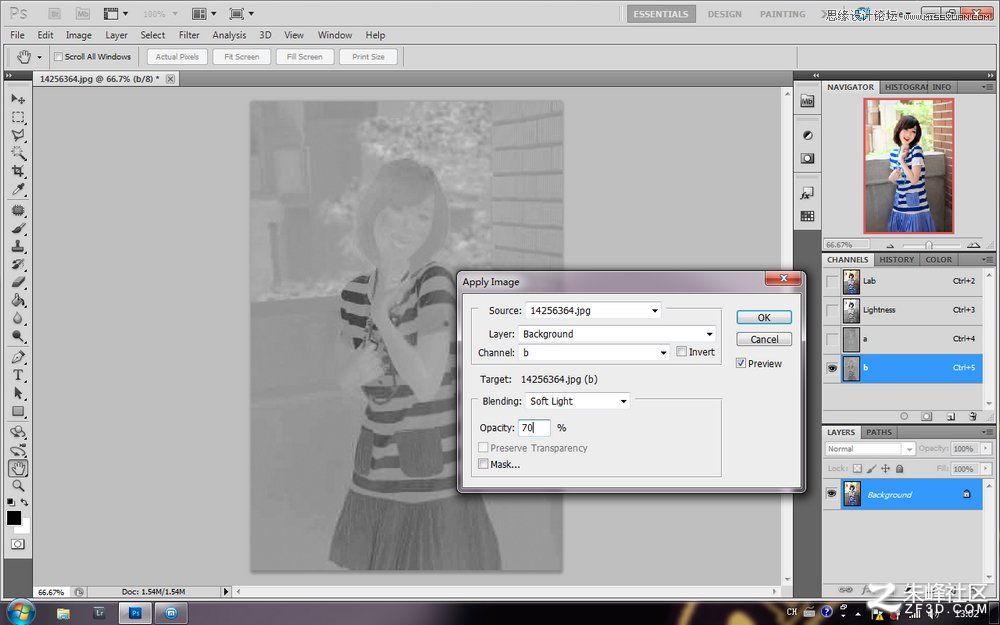The width and height of the screenshot is (1000, 625).
Task: Select the Blur tool
Action: [18, 318]
